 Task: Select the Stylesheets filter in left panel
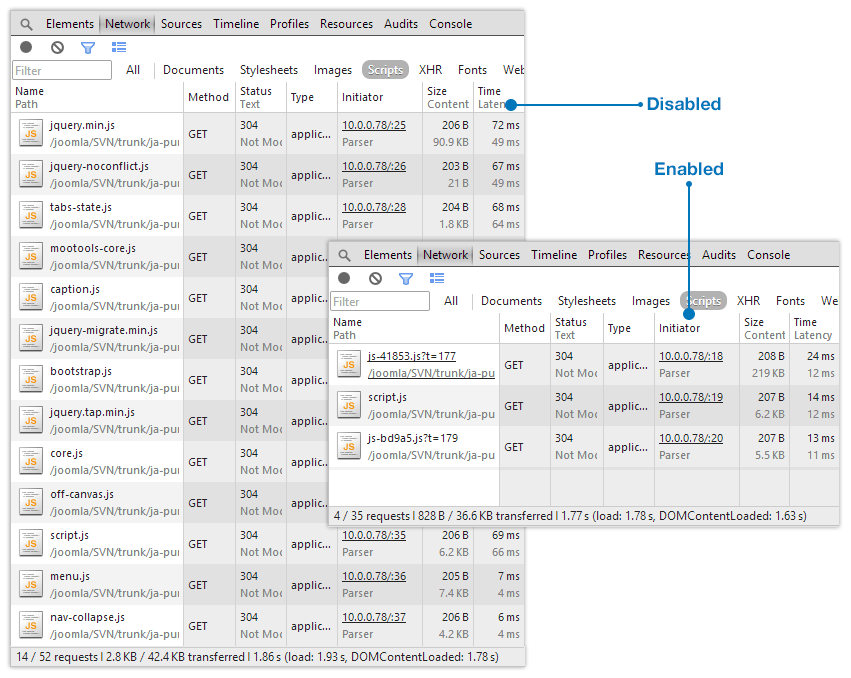(x=268, y=70)
